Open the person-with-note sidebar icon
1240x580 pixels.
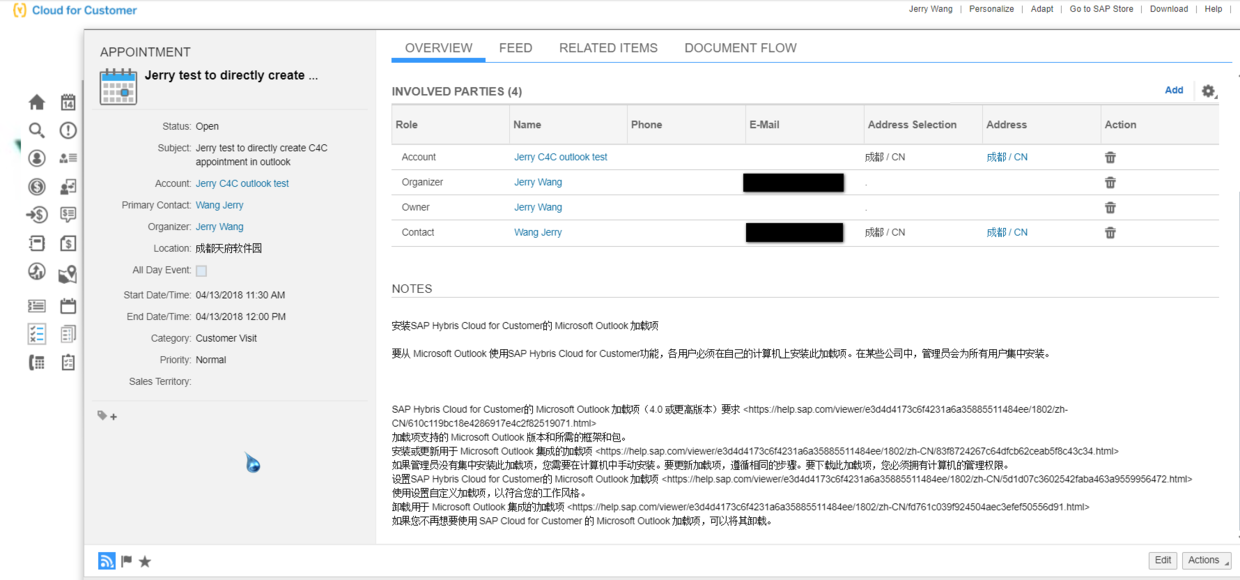[68, 186]
